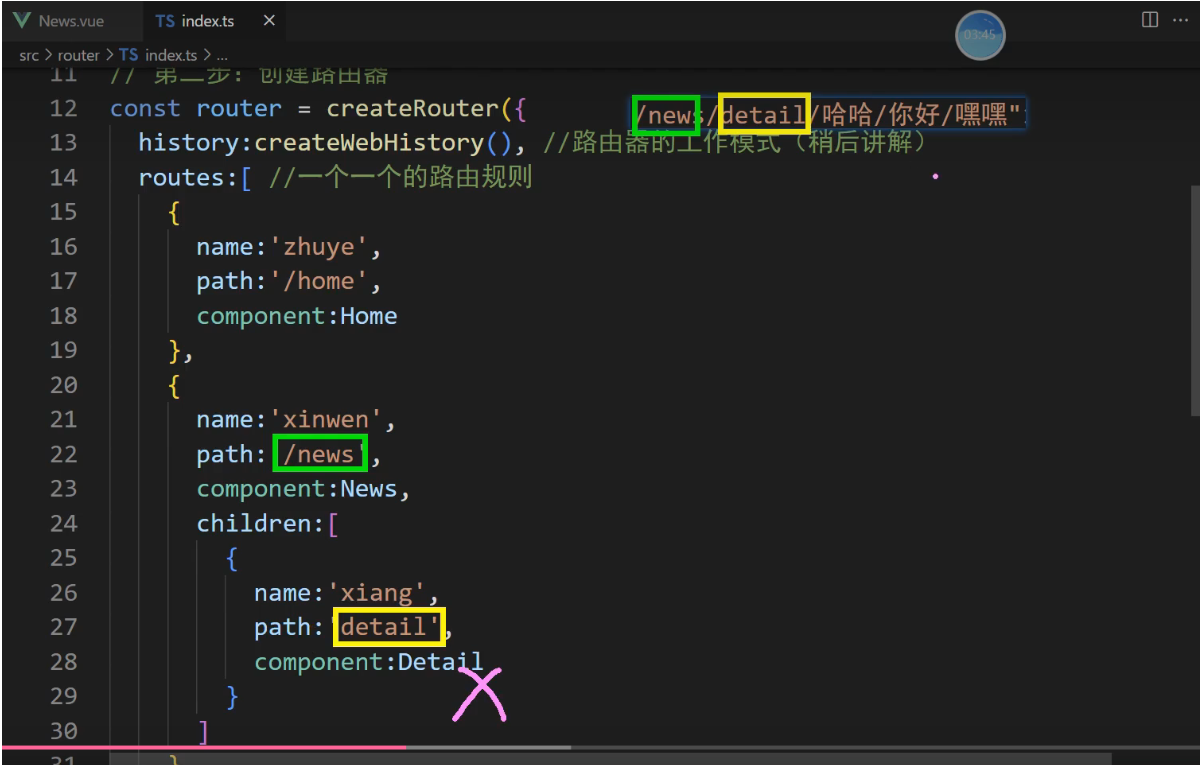Click the split editor right icon
Viewport: 1201px width, 765px height.
(1150, 20)
